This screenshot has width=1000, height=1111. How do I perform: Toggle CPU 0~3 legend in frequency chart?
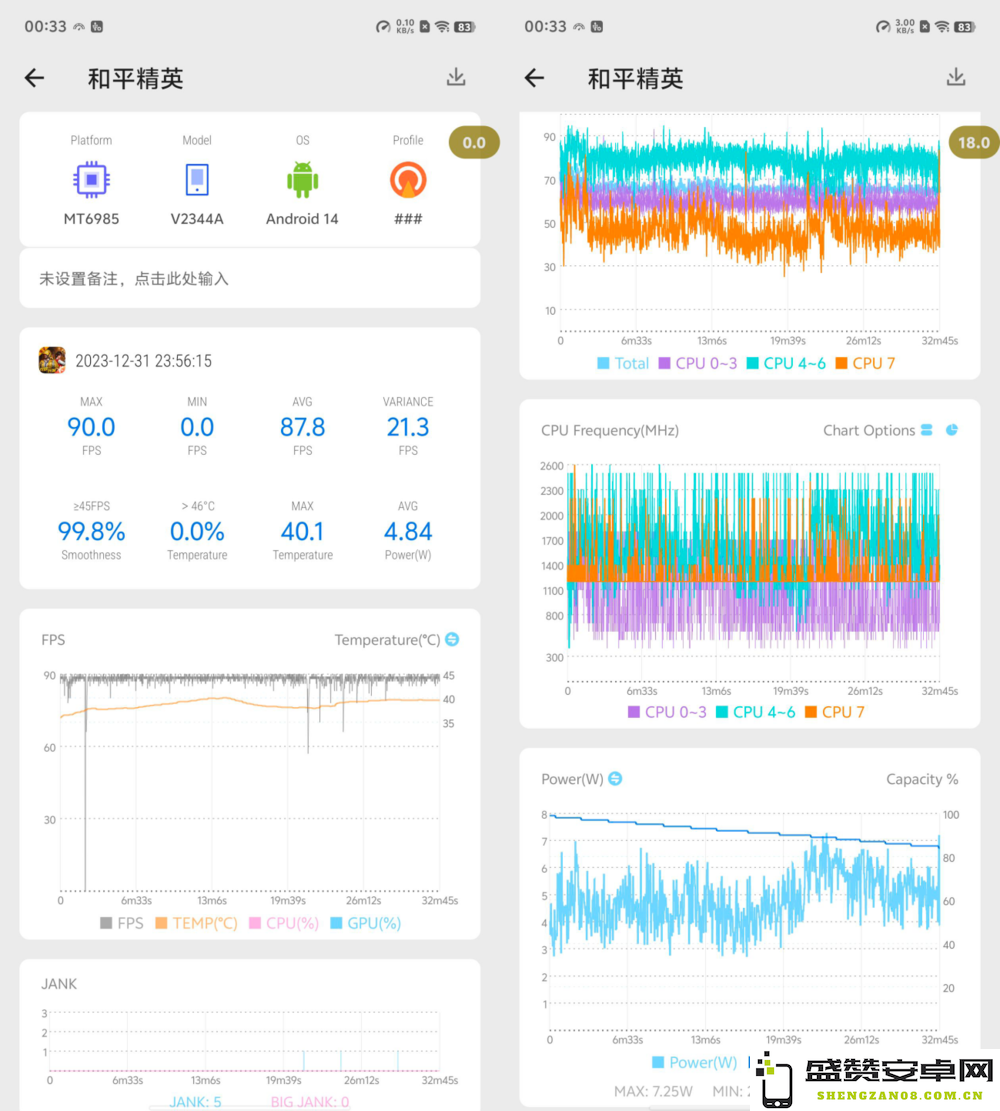(x=668, y=712)
